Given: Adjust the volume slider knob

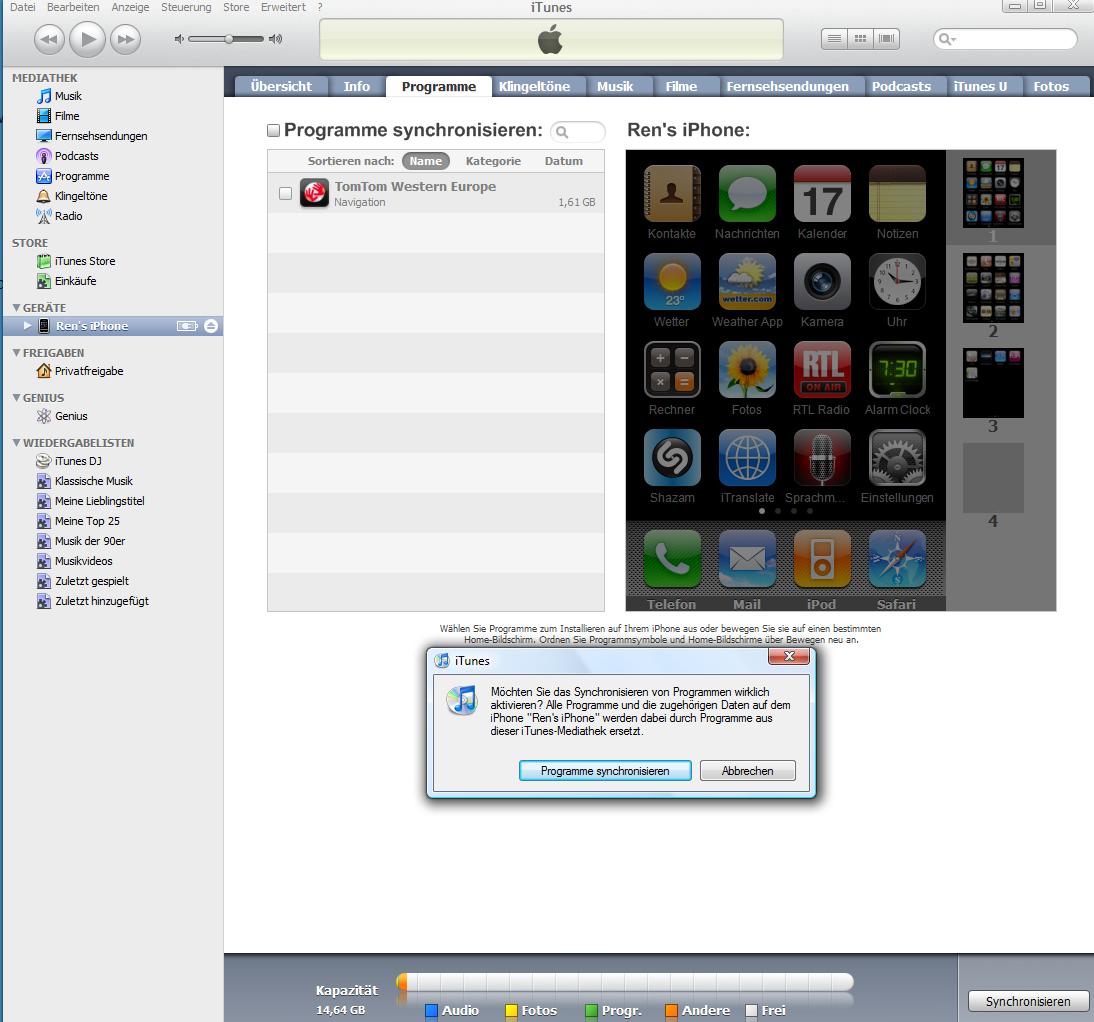Looking at the screenshot, I should coord(229,39).
